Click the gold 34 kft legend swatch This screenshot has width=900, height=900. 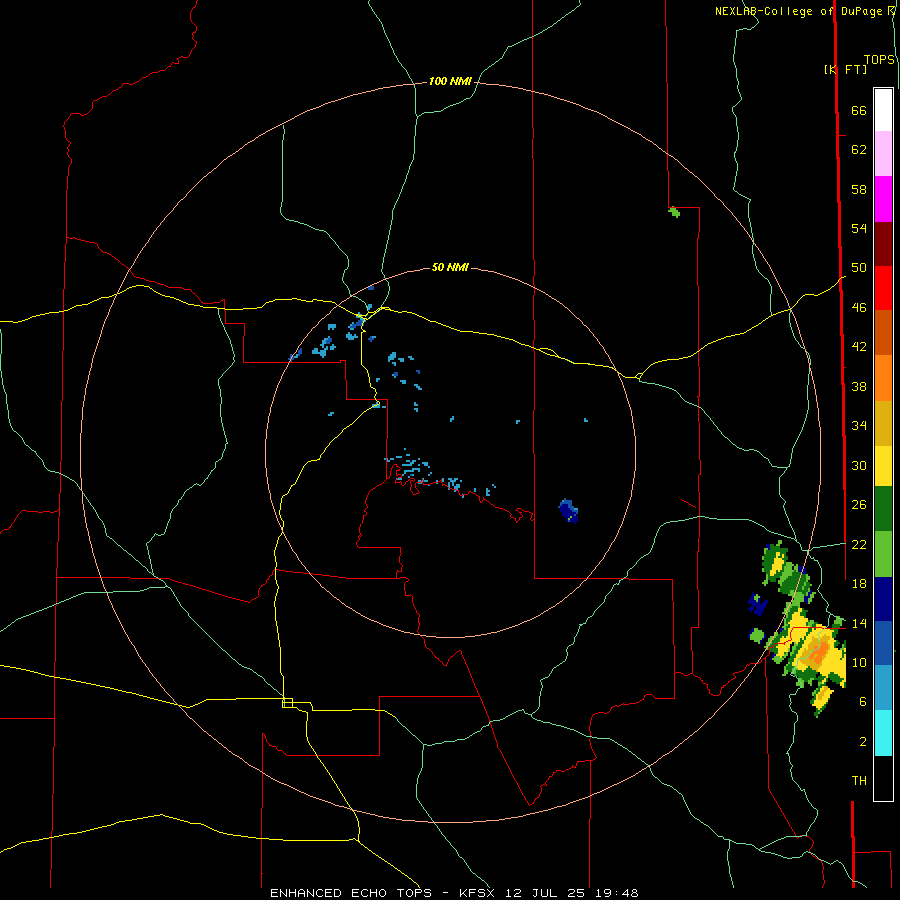pyautogui.click(x=883, y=423)
